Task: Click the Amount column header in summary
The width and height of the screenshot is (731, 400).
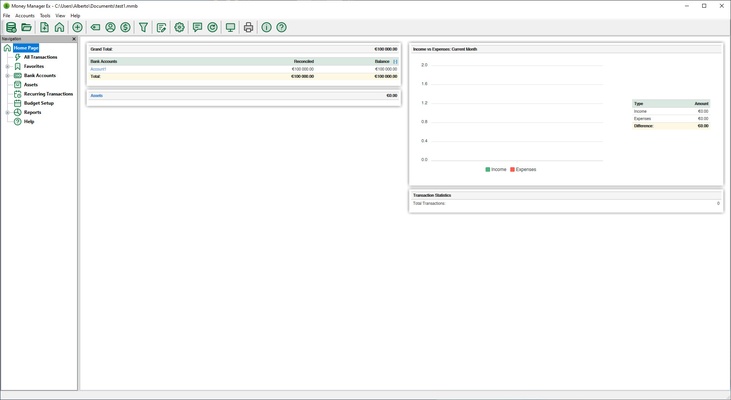Action: [x=701, y=104]
